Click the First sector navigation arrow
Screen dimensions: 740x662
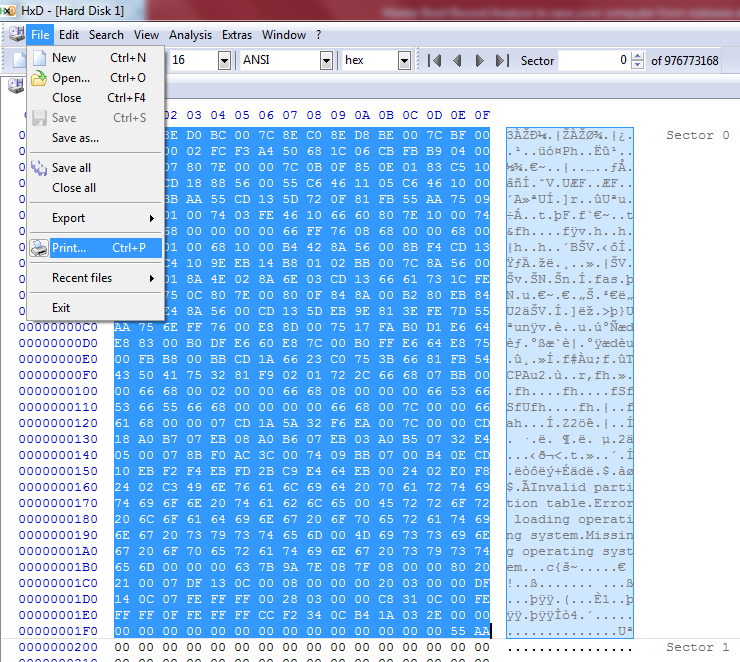click(x=435, y=61)
